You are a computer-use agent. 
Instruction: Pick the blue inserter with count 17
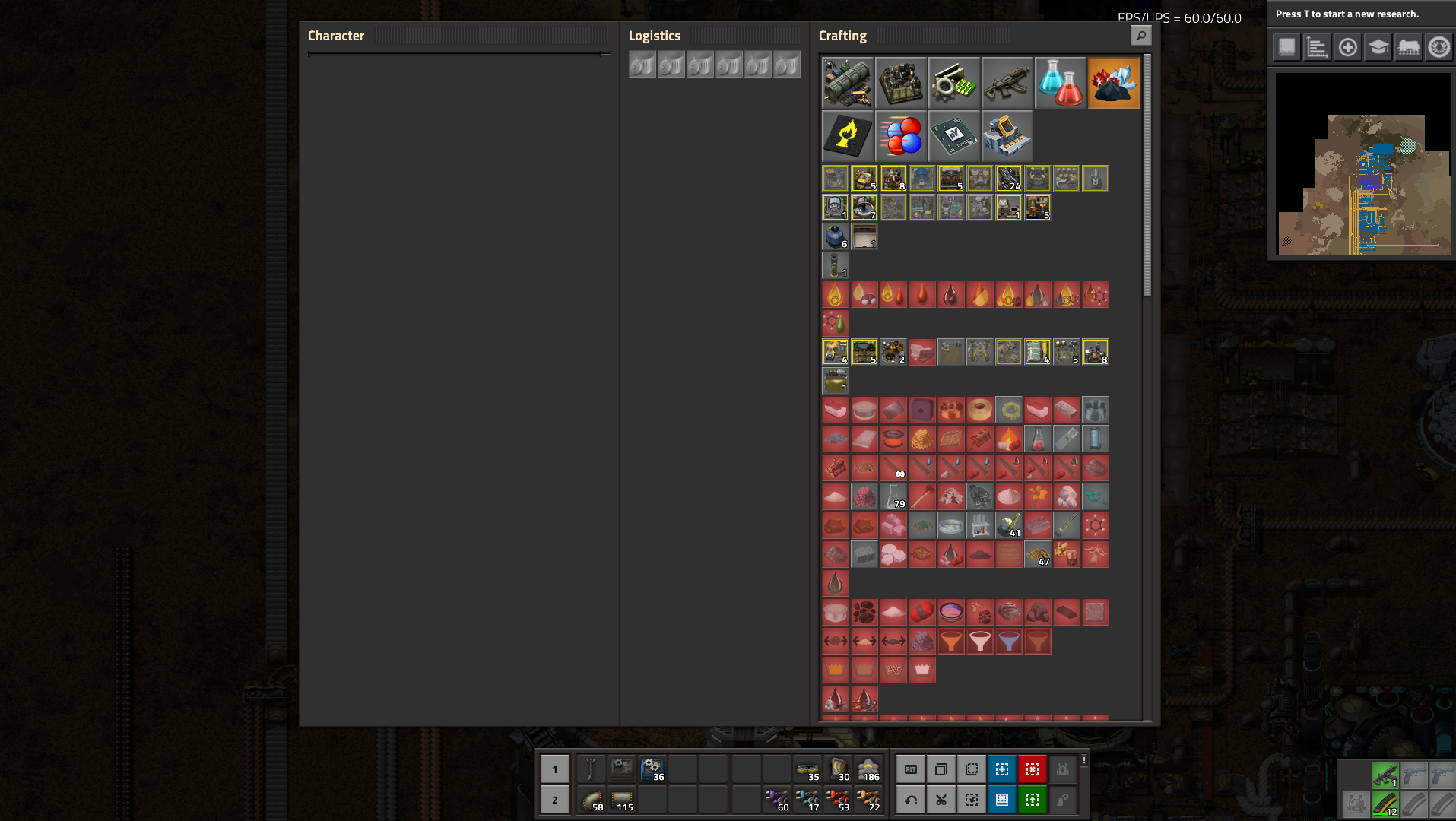tap(807, 800)
